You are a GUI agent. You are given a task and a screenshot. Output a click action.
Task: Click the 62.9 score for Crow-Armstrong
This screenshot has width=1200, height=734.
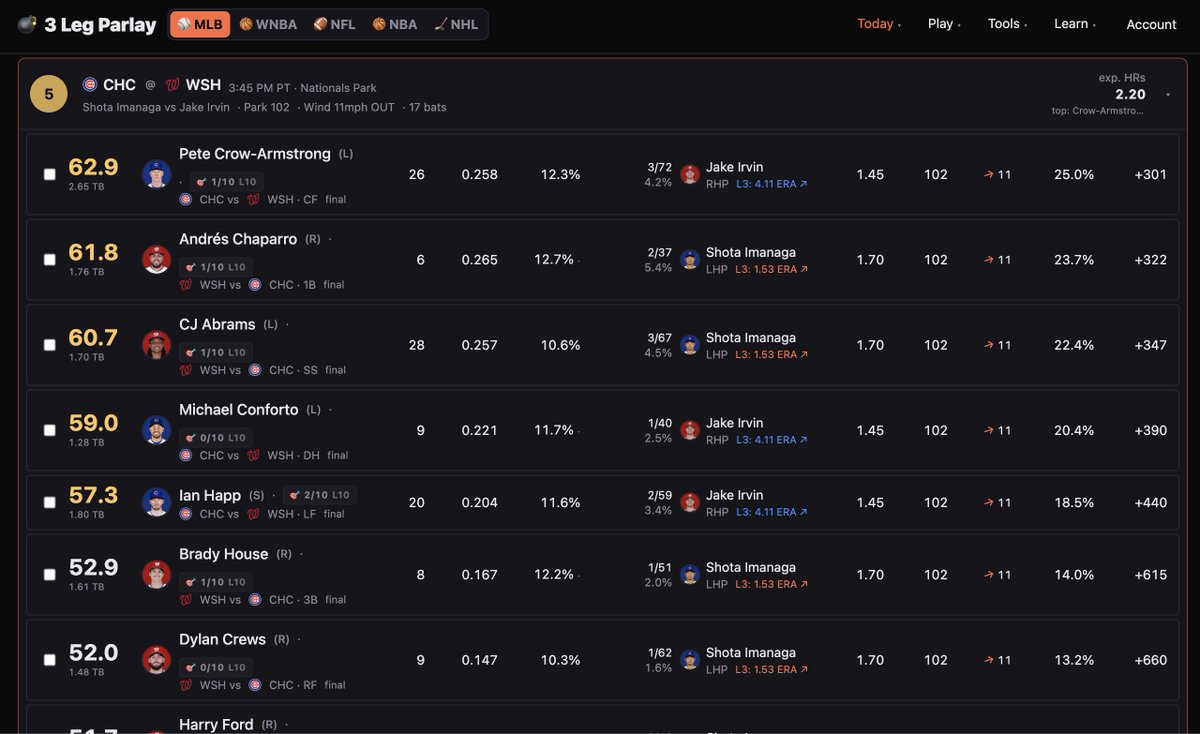(93, 167)
